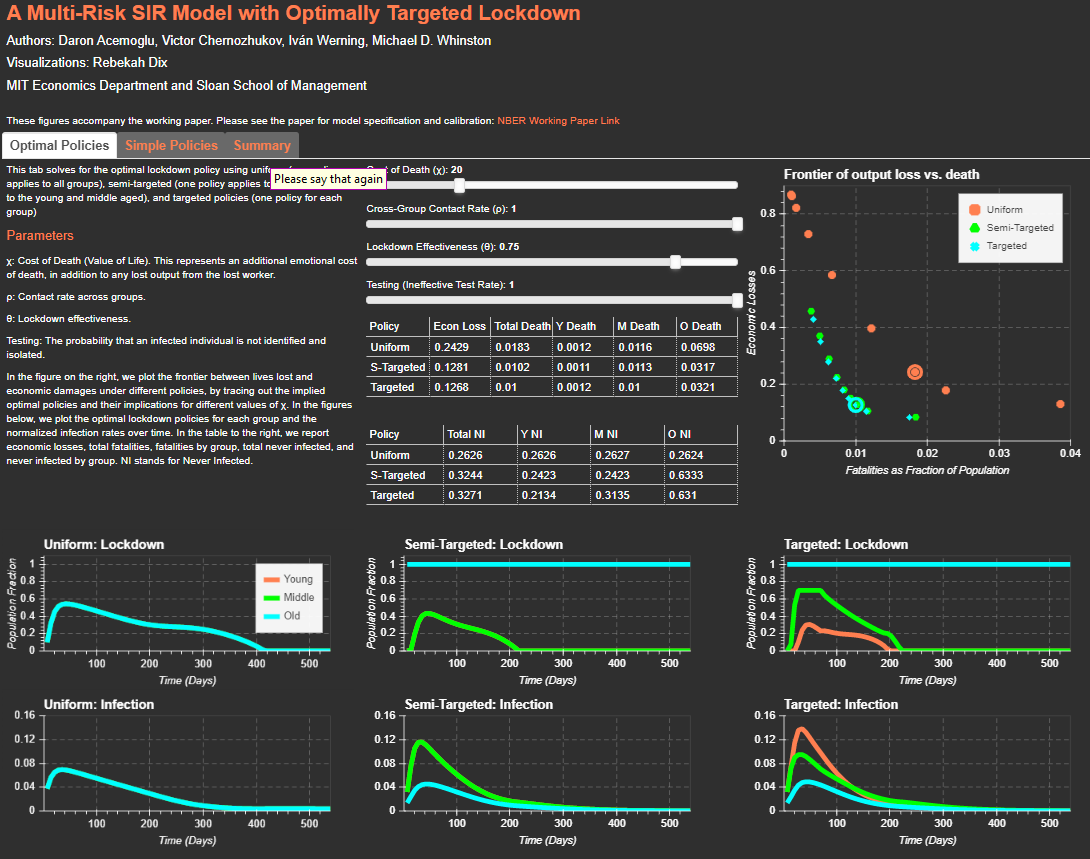Select the circled cyan Targeted point on frontier
Screen dimensions: 1090x859
click(856, 404)
